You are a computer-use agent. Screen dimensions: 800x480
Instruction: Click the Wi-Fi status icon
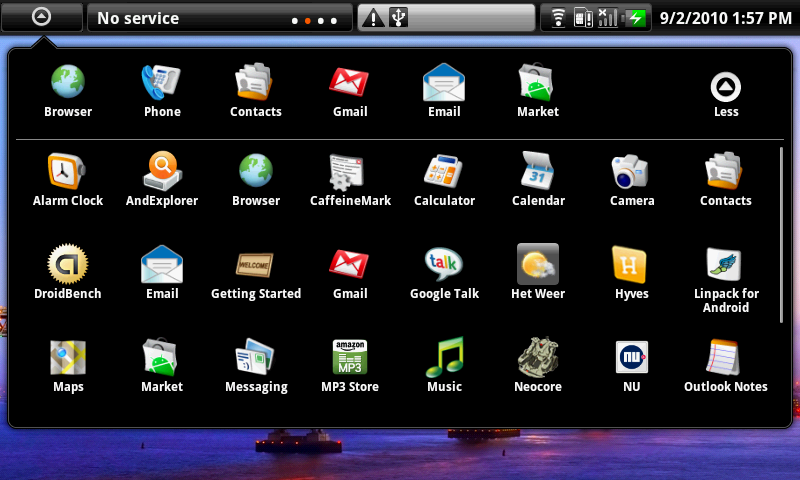[x=559, y=18]
